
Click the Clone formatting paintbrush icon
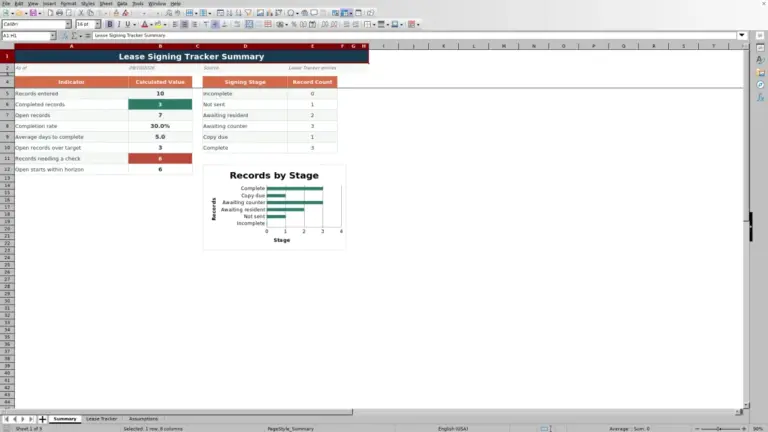[x=116, y=13]
